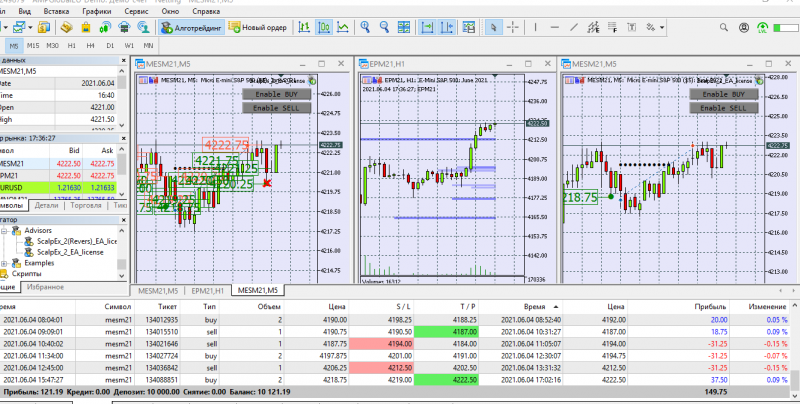Image resolution: width=800 pixels, height=404 pixels.
Task: Click Enable BUY in first chart
Action: [x=277, y=94]
